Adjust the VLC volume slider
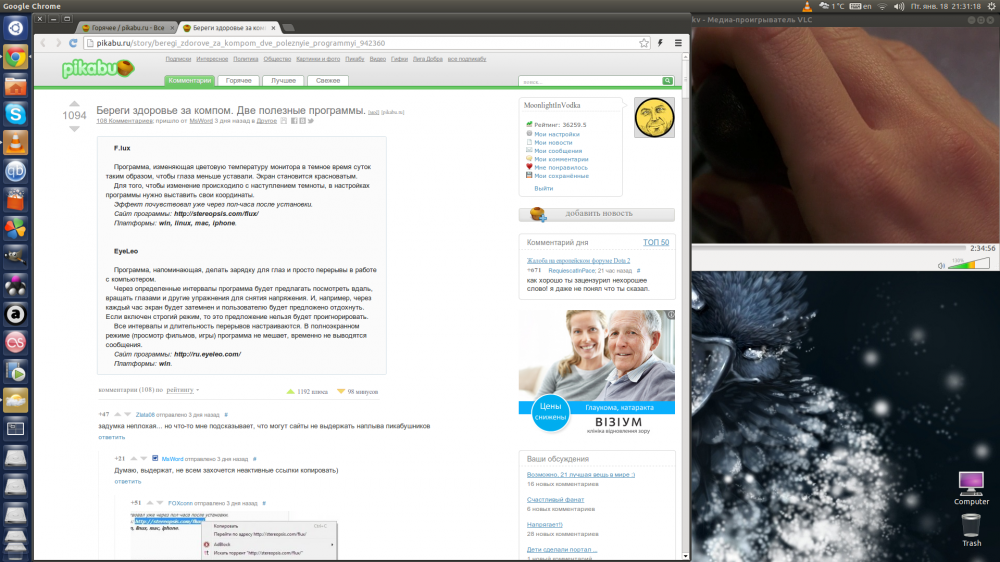The height and width of the screenshot is (562, 1000). [969, 264]
